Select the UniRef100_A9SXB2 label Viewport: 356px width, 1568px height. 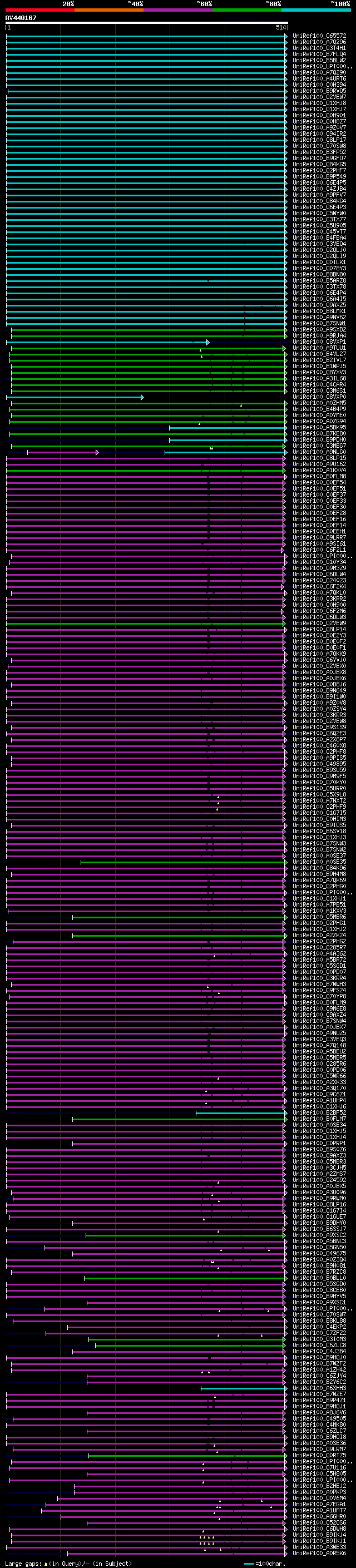[319, 329]
